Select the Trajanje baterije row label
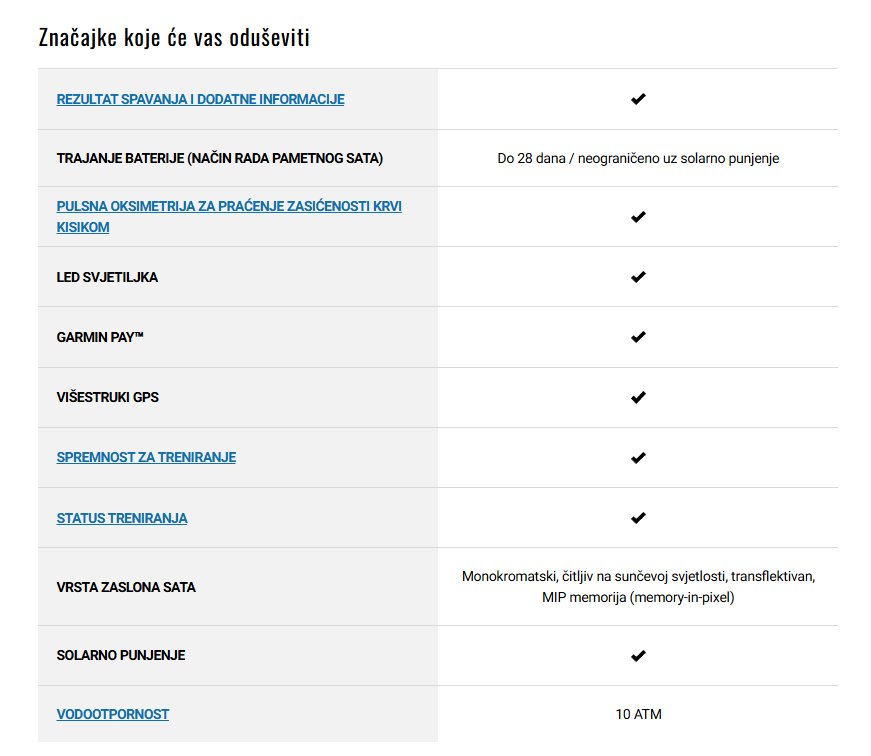This screenshot has width=871, height=756. point(219,158)
